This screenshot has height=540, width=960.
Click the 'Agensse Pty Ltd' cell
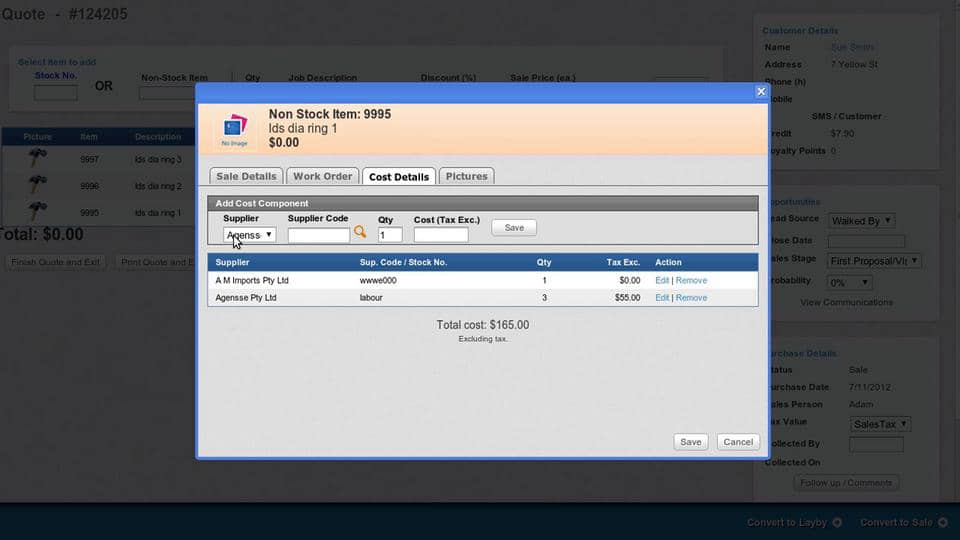click(246, 298)
